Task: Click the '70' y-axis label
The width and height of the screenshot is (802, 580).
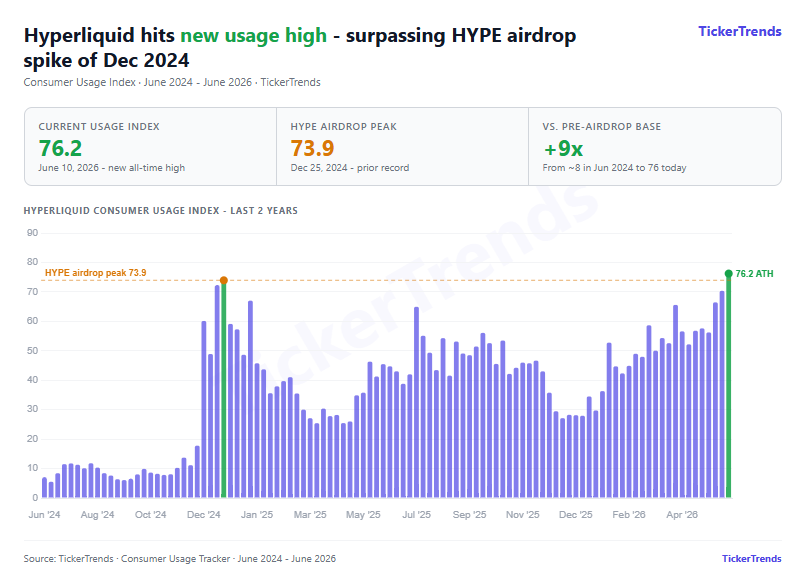Action: click(x=32, y=292)
